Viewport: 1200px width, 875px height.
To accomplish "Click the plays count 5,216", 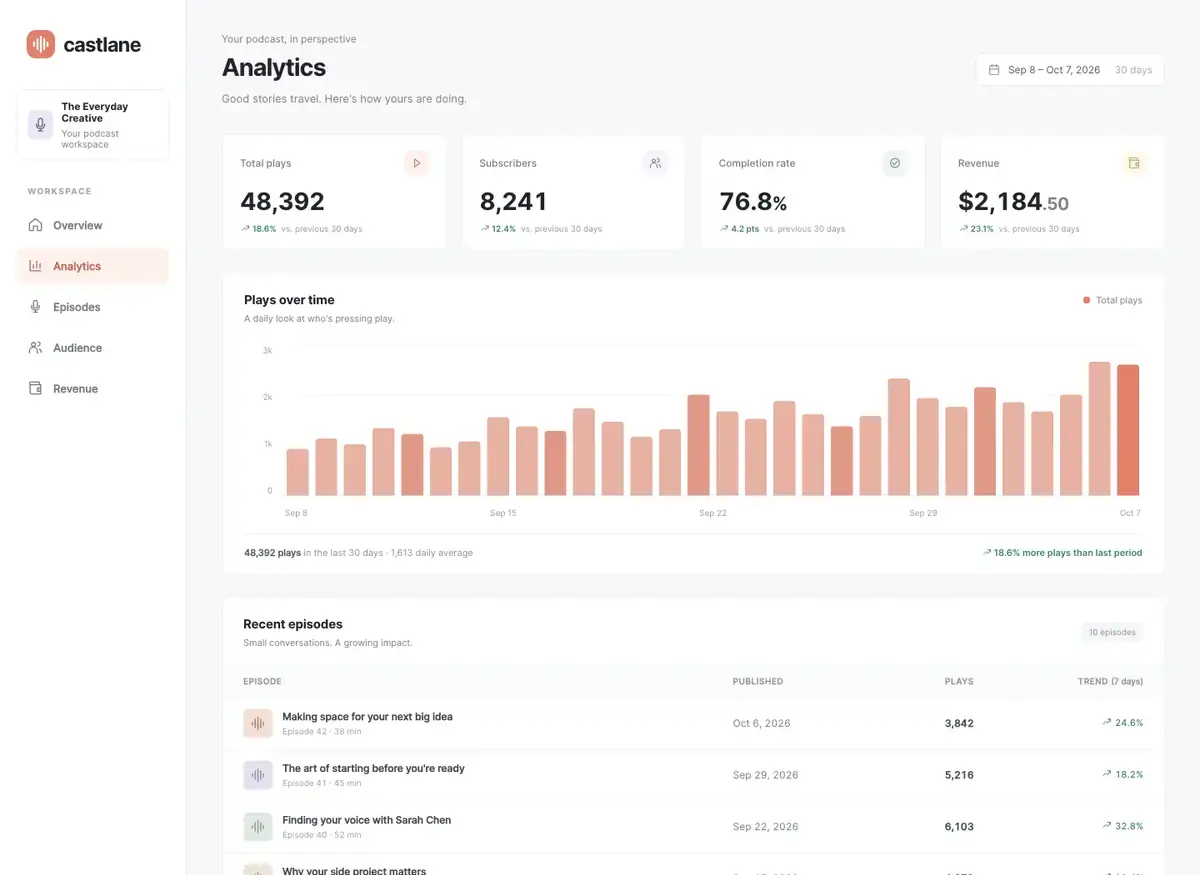I will pos(959,775).
